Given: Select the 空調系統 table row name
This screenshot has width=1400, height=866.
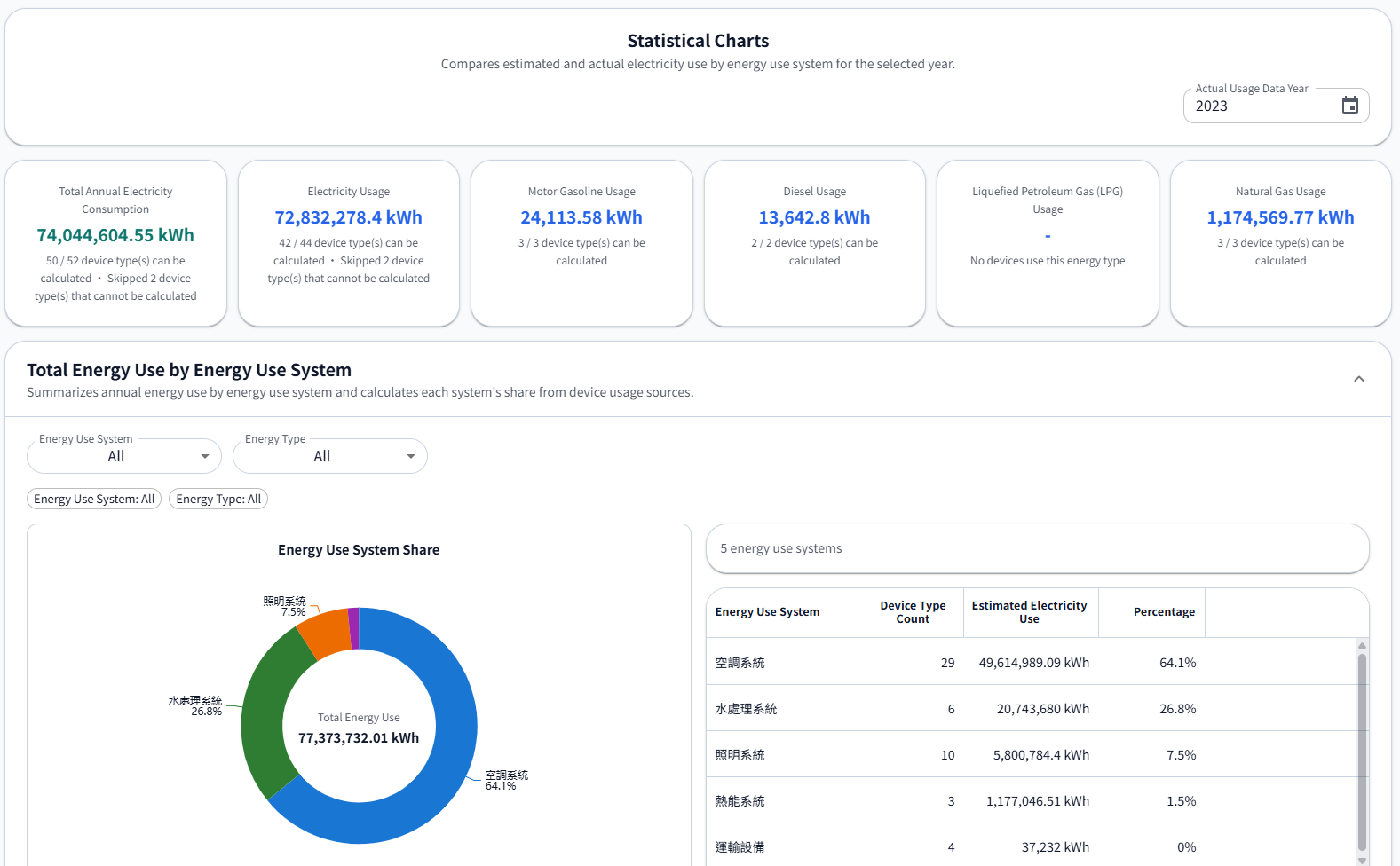Looking at the screenshot, I should point(740,663).
